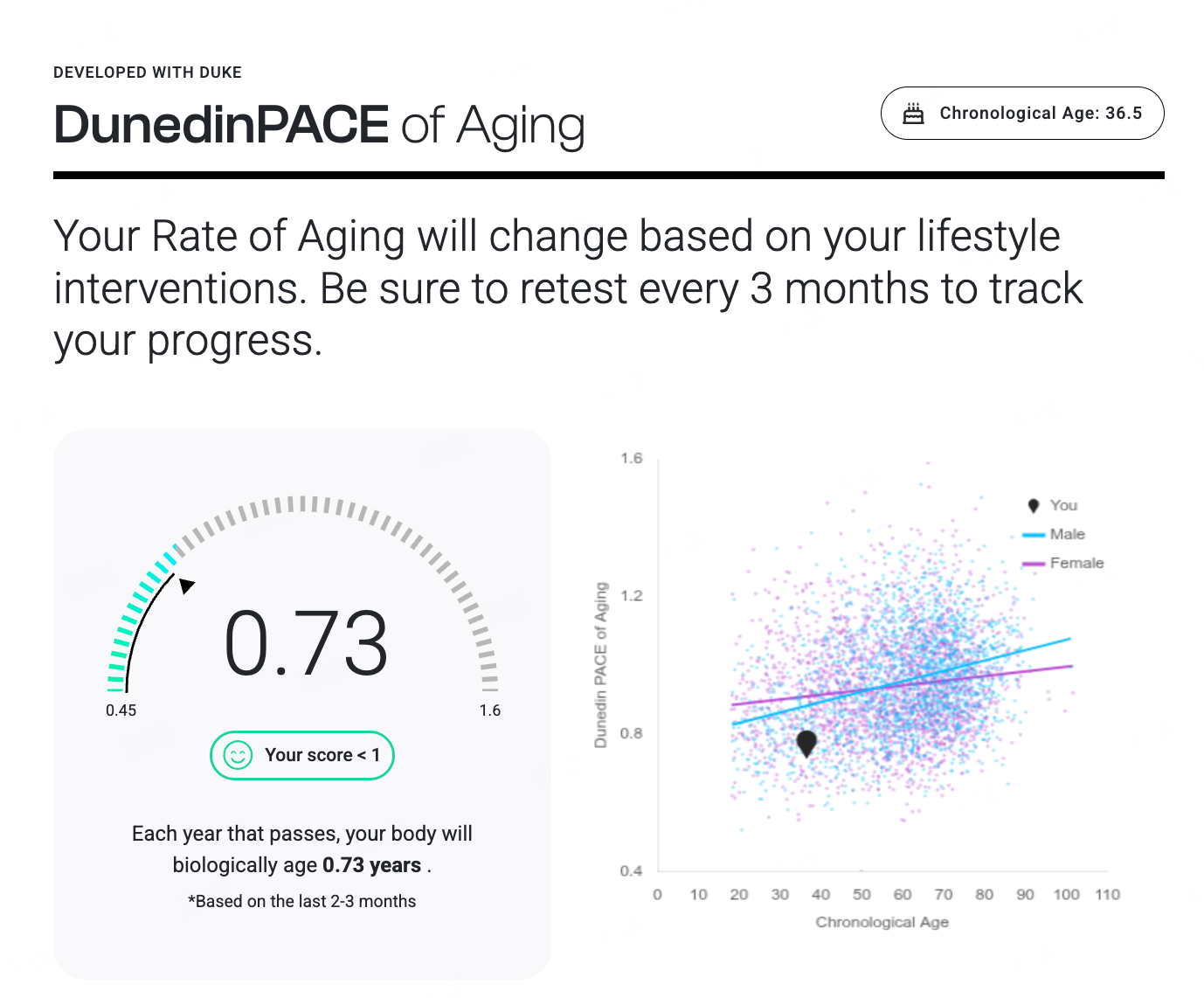
Task: Click the 'You' pin icon in legend
Action: point(1034,506)
